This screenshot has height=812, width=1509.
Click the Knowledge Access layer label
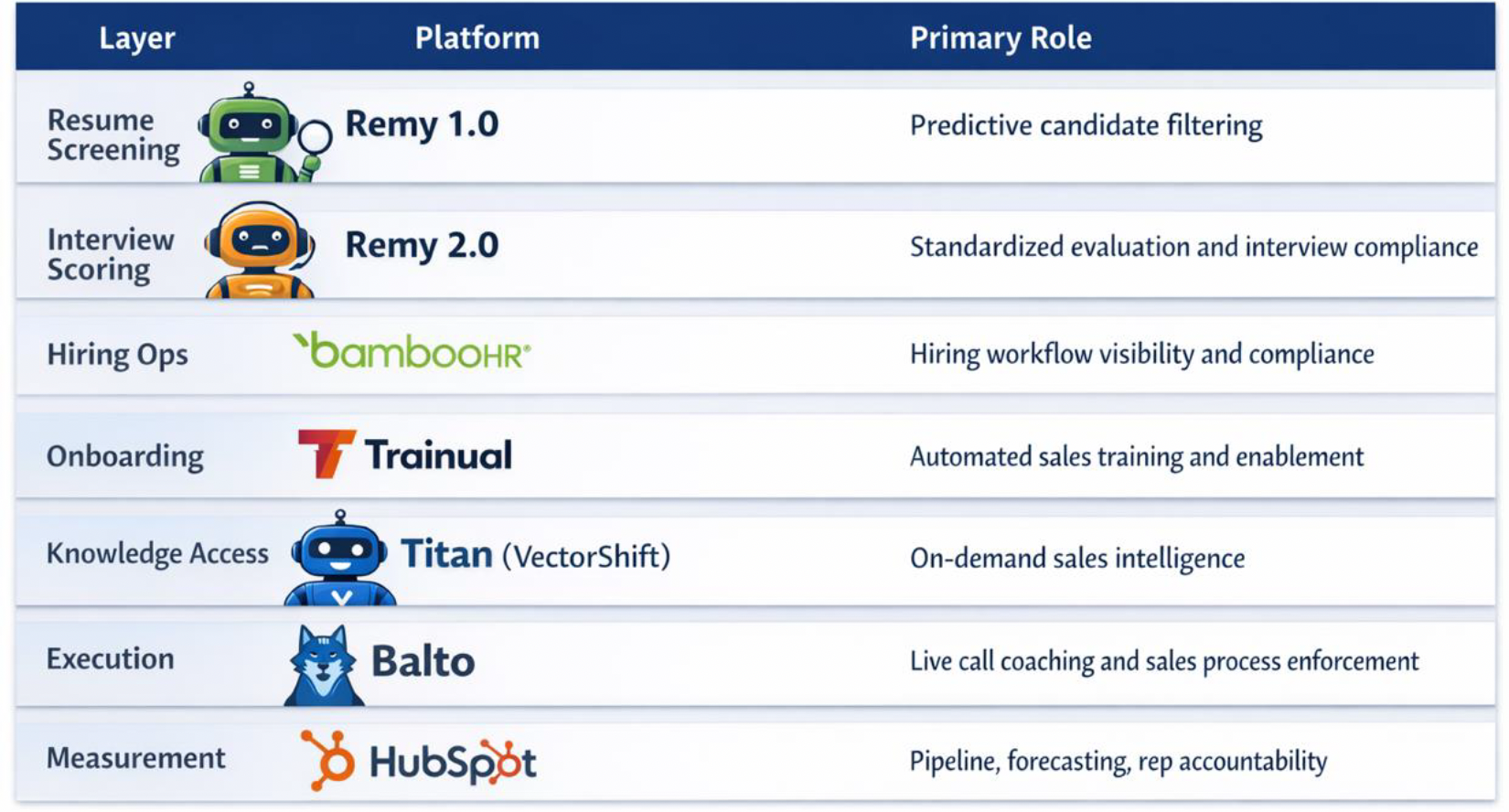157,553
